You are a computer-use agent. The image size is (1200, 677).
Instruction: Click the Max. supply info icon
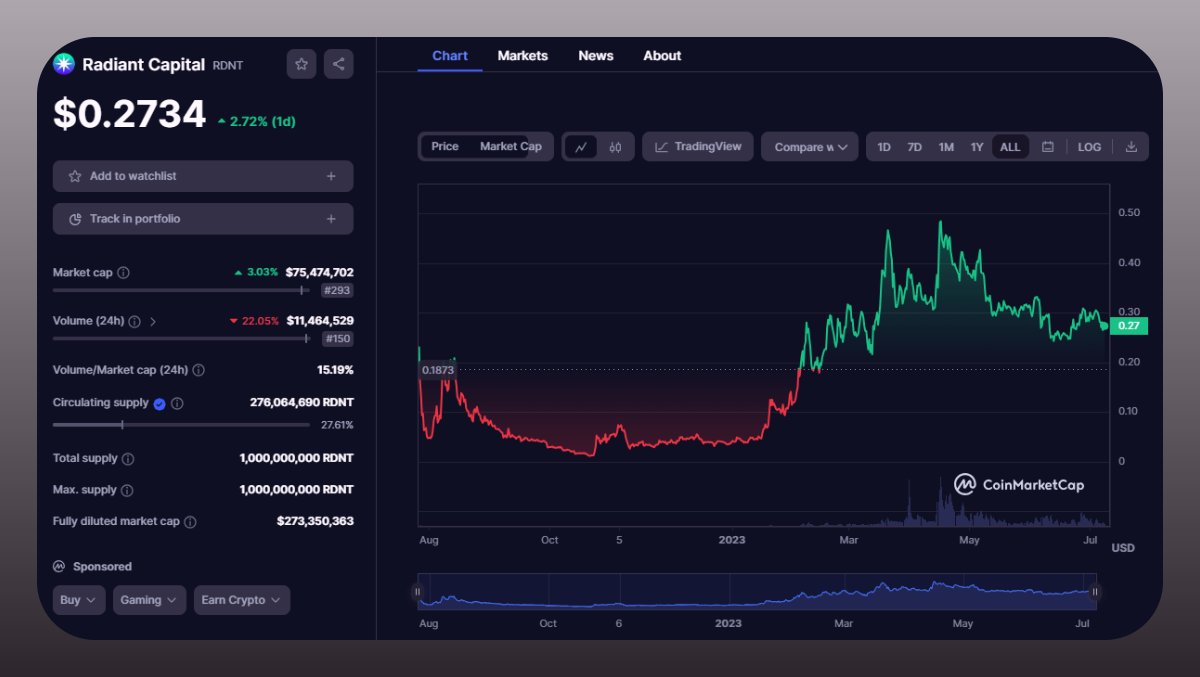[127, 490]
